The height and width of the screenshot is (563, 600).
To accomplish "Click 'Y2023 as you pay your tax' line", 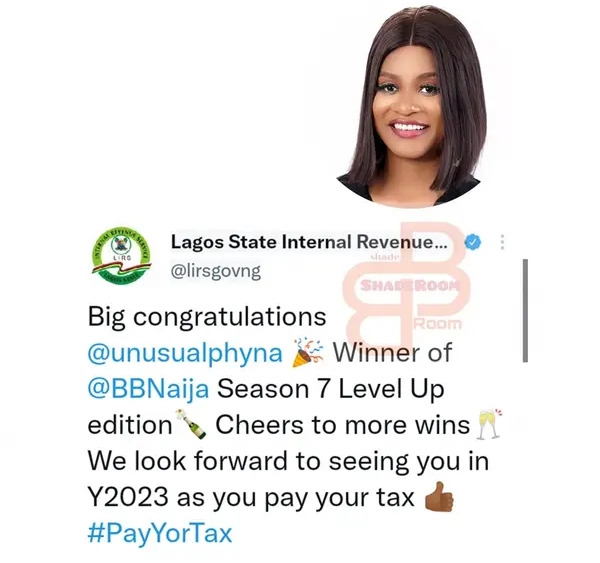I will 251,498.
